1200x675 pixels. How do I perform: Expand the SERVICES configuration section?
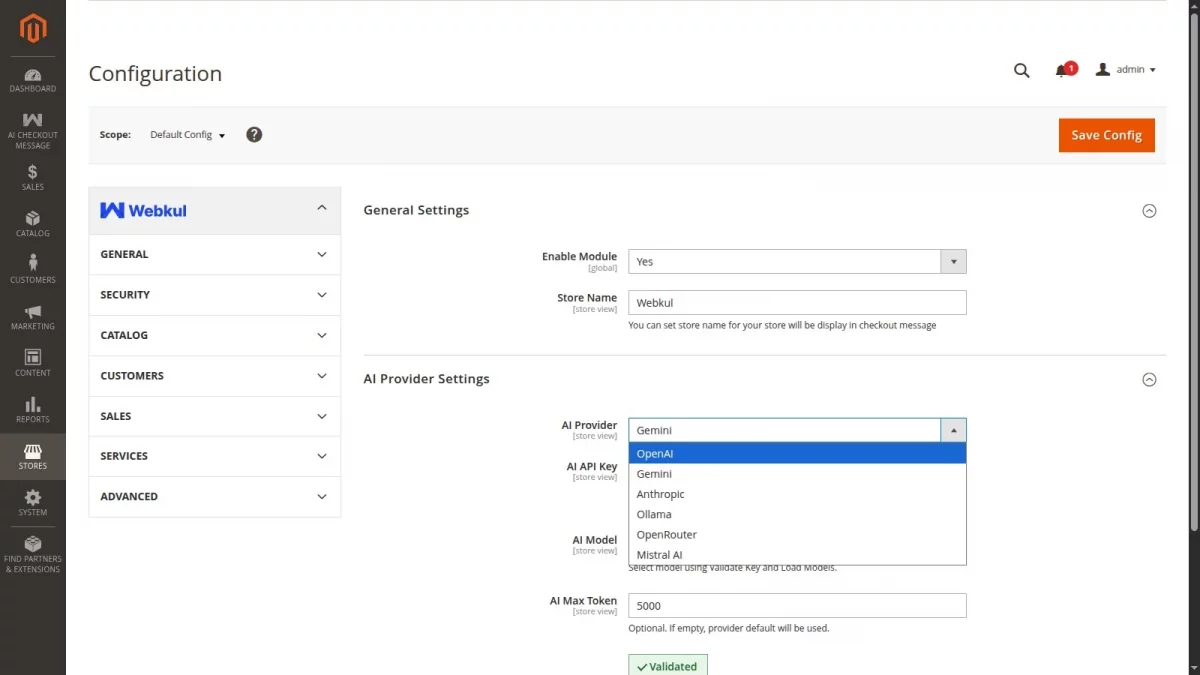[215, 456]
